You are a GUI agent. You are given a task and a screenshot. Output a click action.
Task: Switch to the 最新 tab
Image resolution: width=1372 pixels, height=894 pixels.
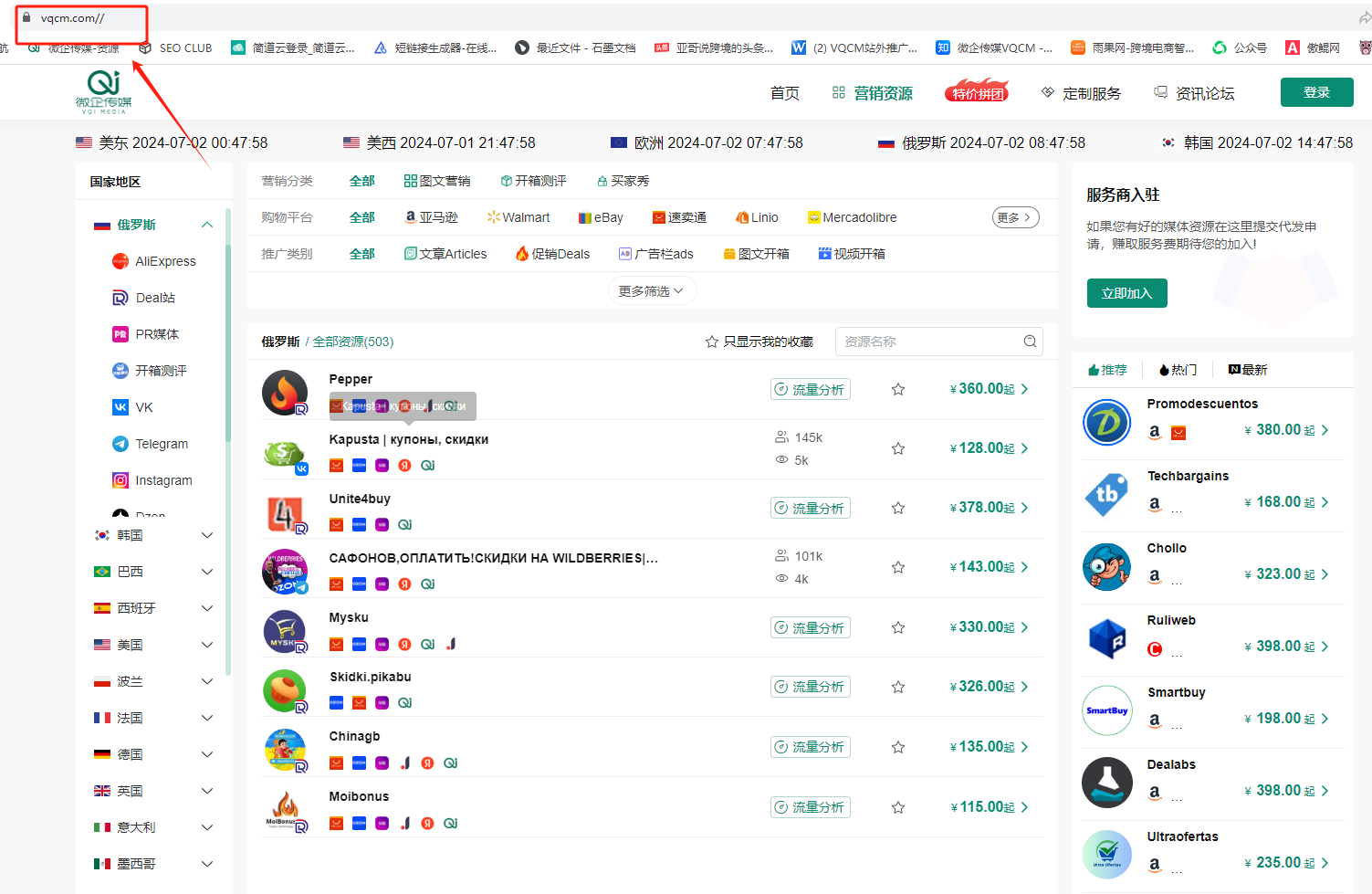[x=1248, y=370]
